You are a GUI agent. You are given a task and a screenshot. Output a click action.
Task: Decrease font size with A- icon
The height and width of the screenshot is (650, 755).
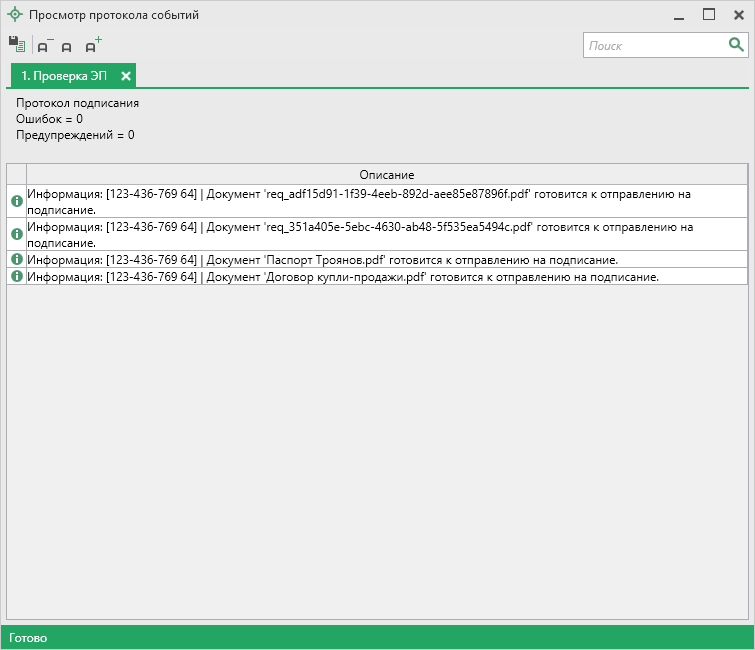point(44,46)
